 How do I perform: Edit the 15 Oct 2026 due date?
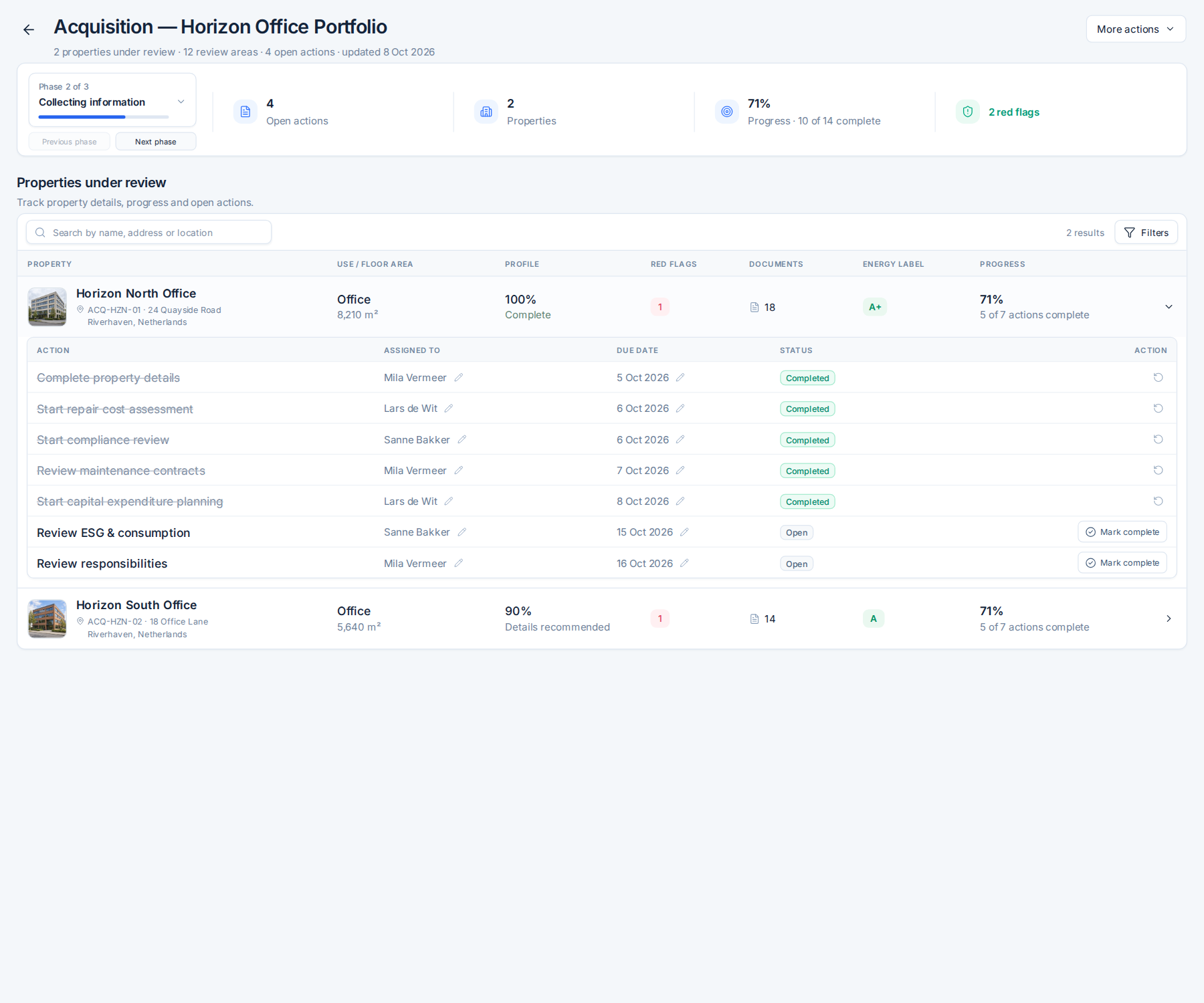(x=684, y=532)
